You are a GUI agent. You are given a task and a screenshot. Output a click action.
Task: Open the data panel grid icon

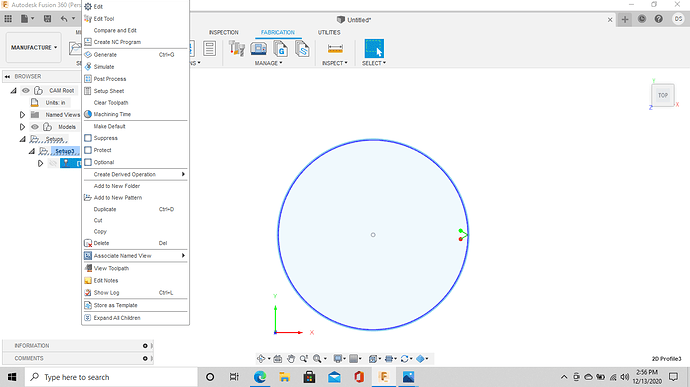pyautogui.click(x=8, y=19)
